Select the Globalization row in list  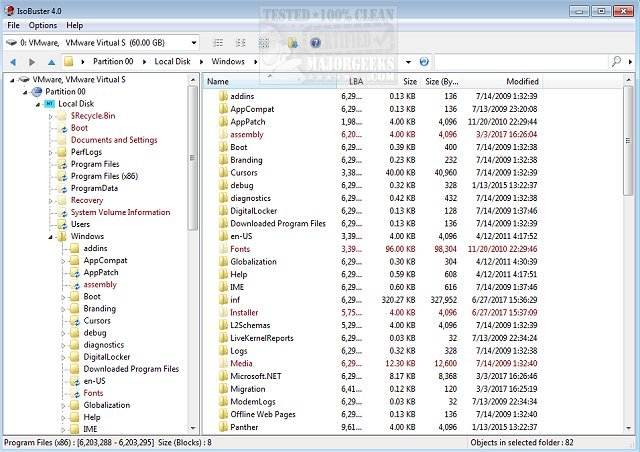pos(373,262)
